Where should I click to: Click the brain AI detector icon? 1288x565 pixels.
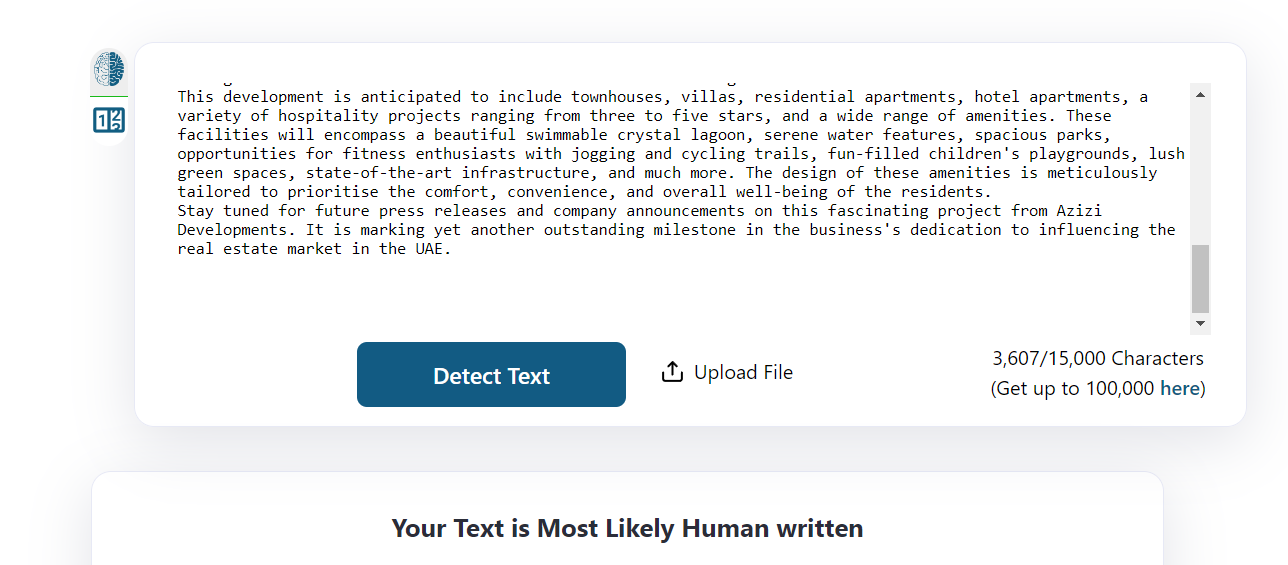[109, 69]
